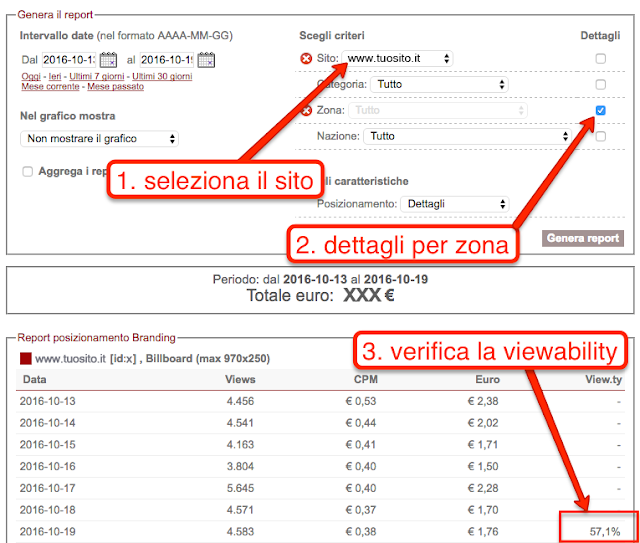Enable the Dettagli checkbox for Sito
The width and height of the screenshot is (640, 543).
[600, 59]
